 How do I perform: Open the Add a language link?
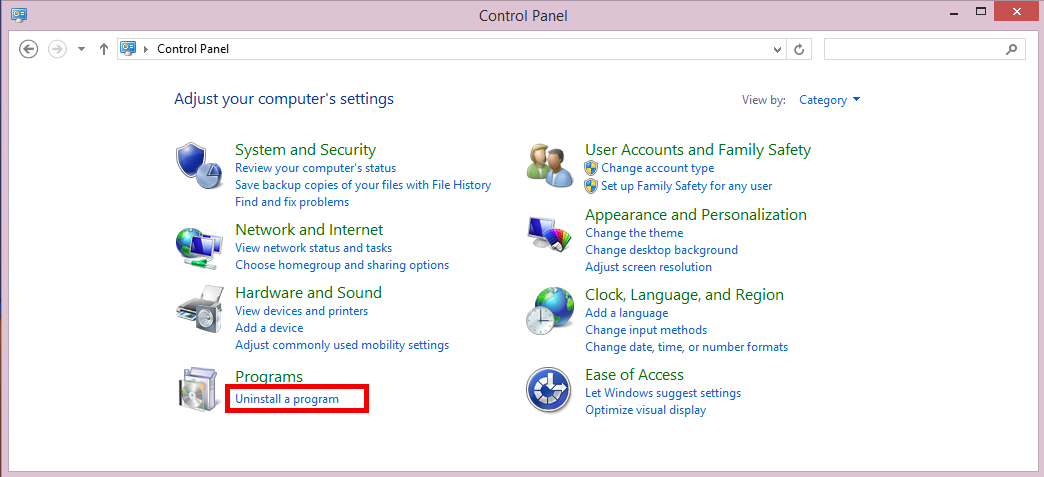click(x=626, y=313)
